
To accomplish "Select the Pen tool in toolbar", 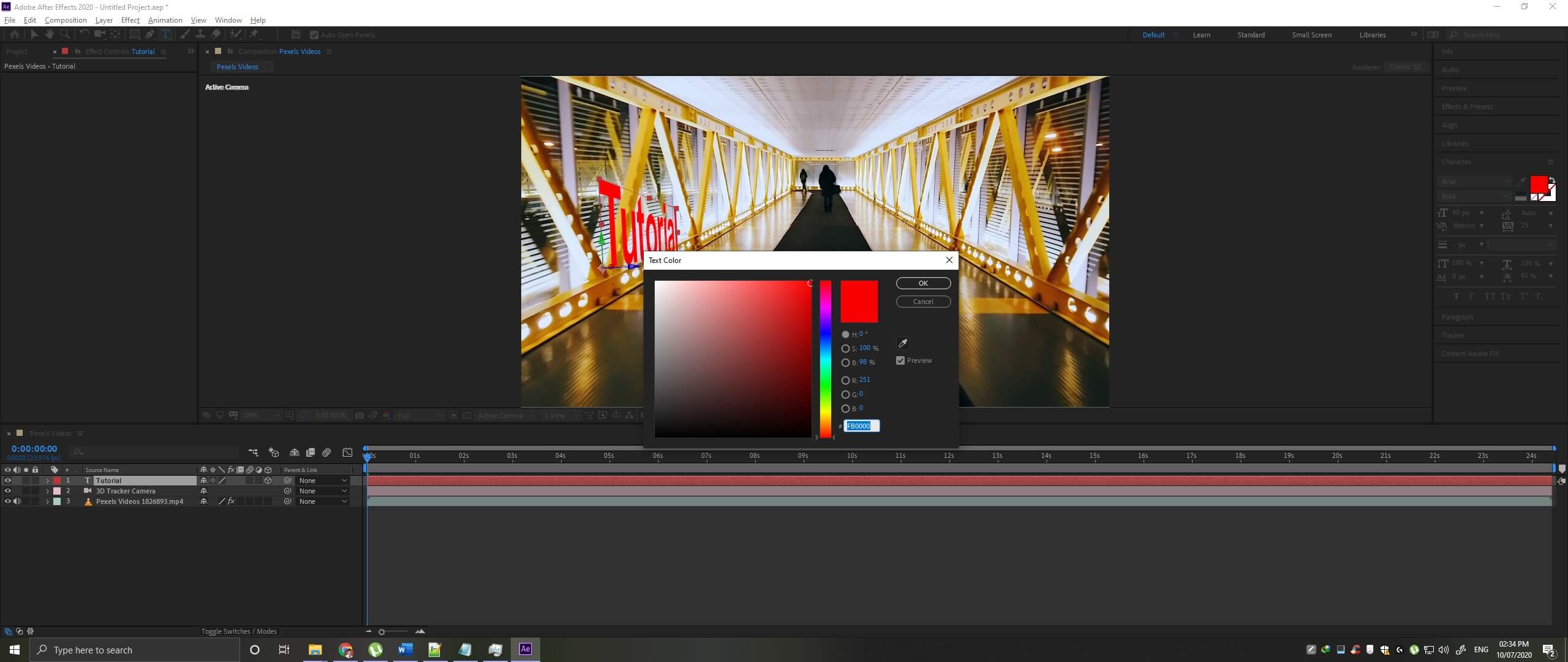I will point(150,35).
